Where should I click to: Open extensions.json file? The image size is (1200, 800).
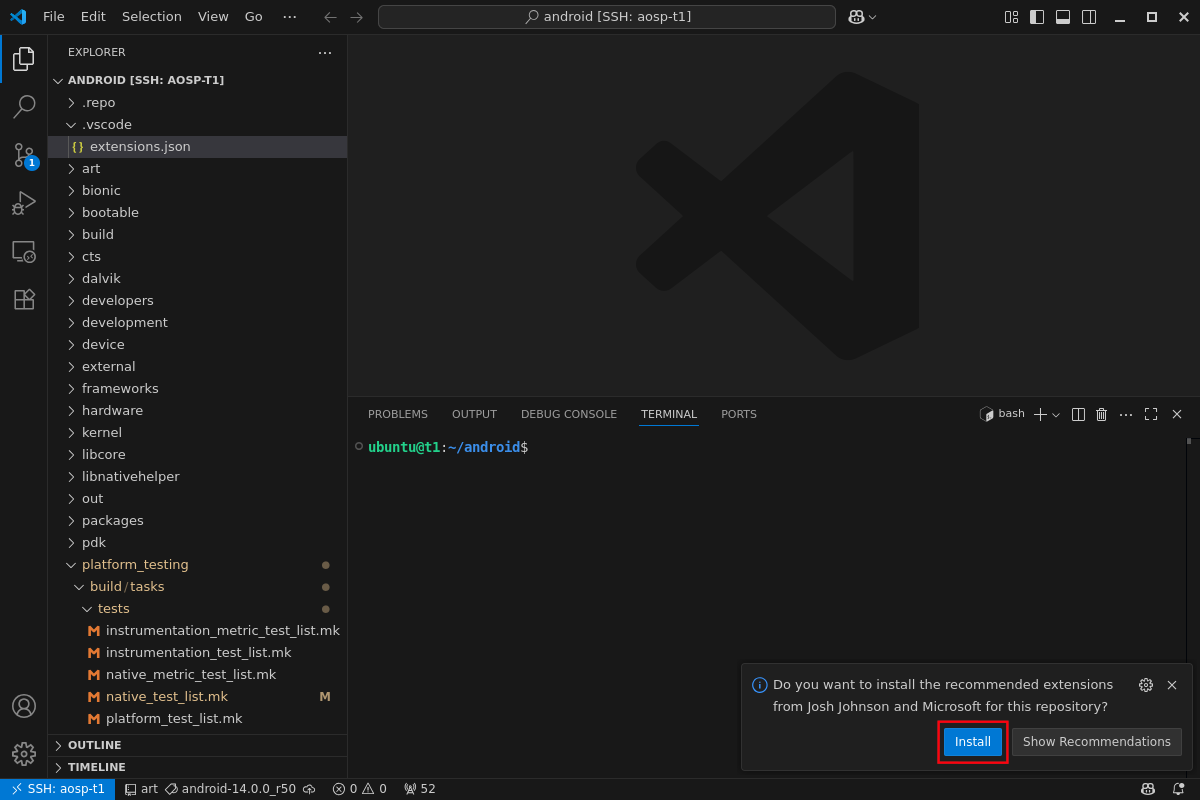(x=197, y=147)
